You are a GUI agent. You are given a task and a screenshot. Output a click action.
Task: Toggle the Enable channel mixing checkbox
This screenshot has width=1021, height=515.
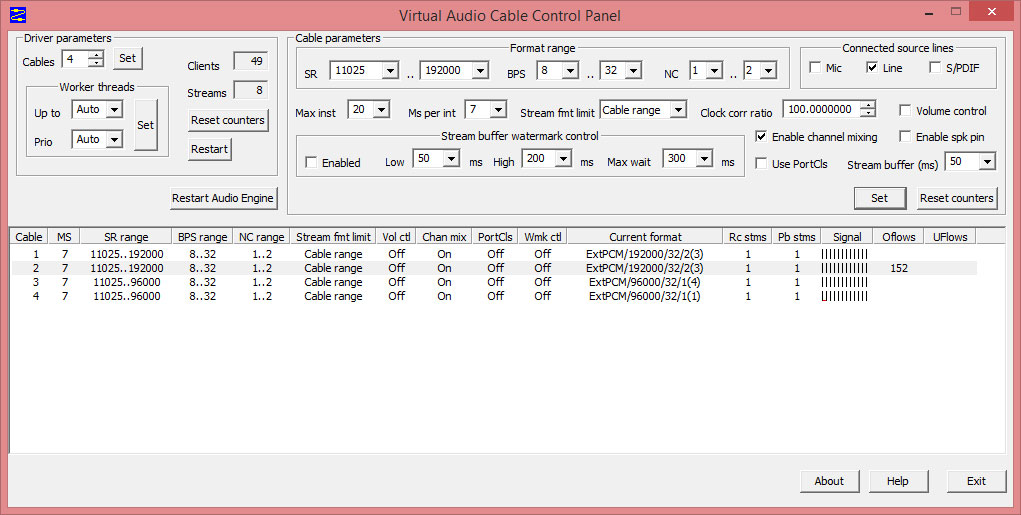[762, 137]
